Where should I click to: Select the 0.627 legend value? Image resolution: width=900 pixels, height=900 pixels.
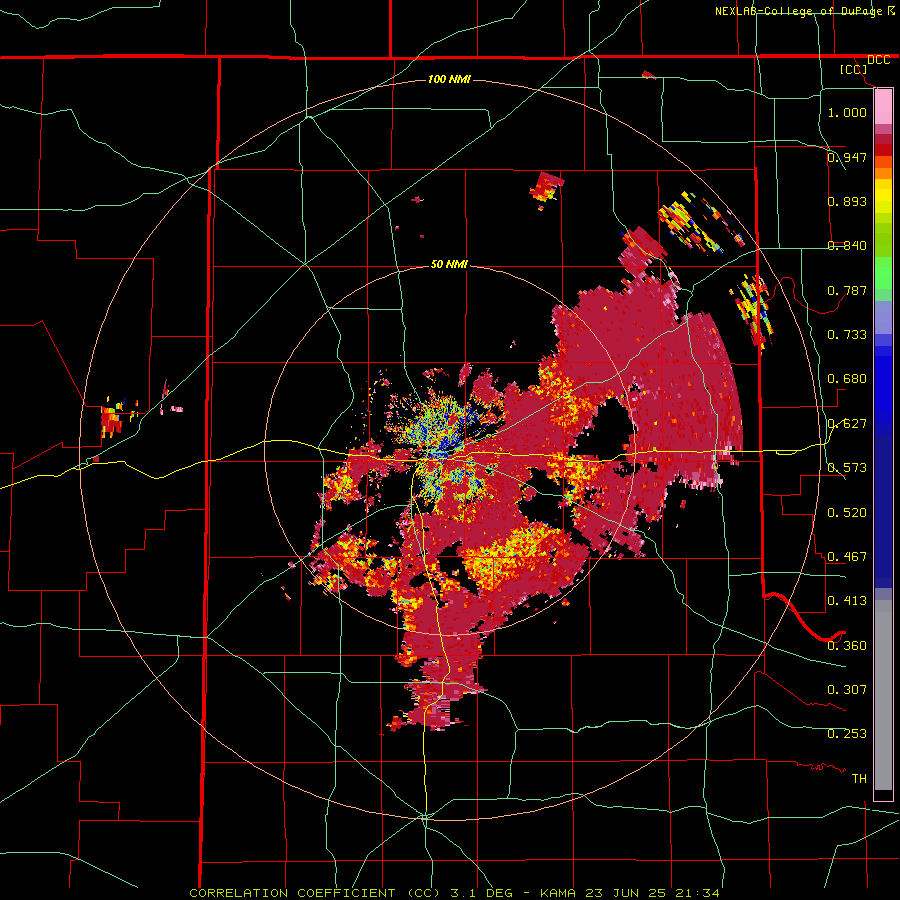tap(847, 424)
